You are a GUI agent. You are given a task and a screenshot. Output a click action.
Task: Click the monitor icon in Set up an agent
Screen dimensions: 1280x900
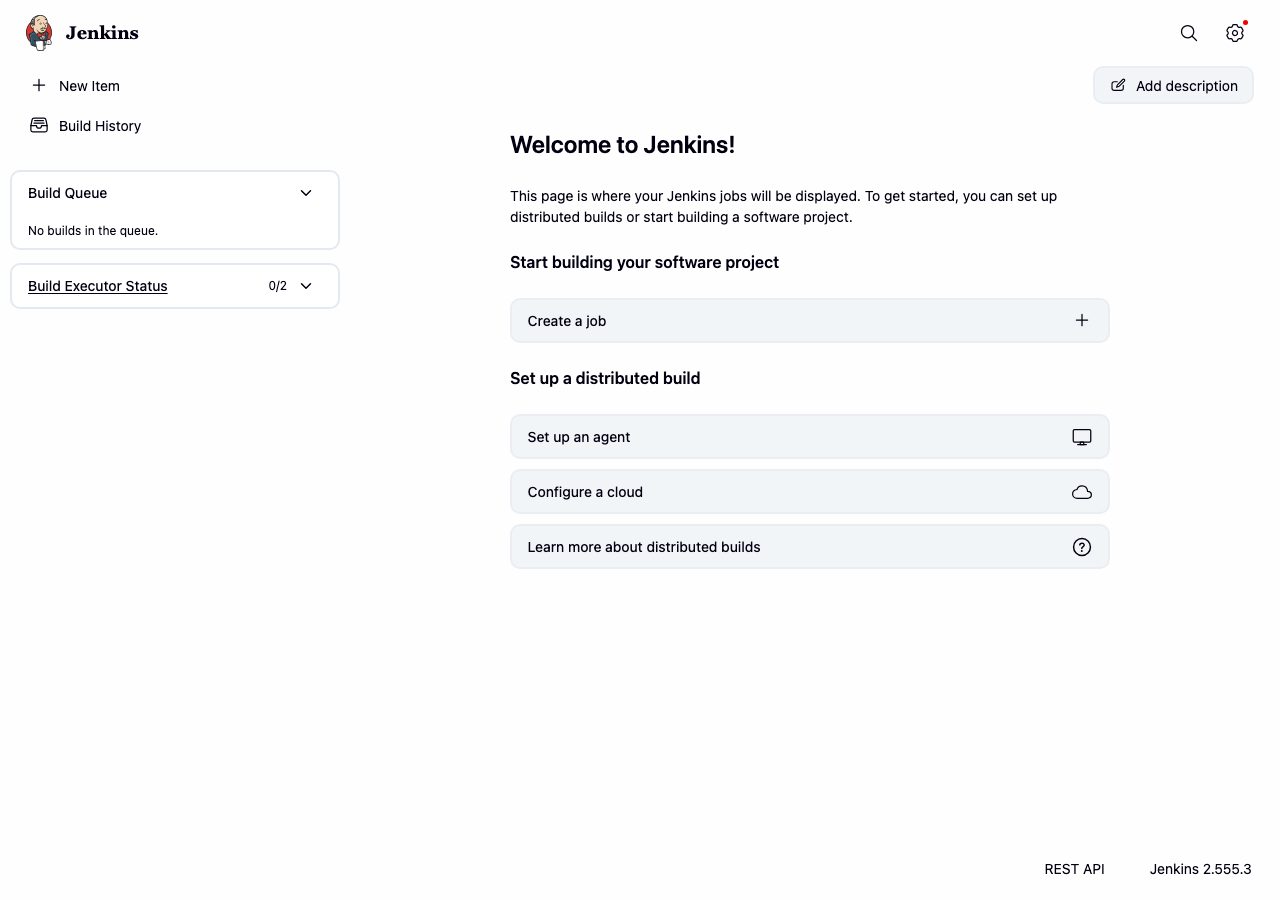coord(1082,437)
